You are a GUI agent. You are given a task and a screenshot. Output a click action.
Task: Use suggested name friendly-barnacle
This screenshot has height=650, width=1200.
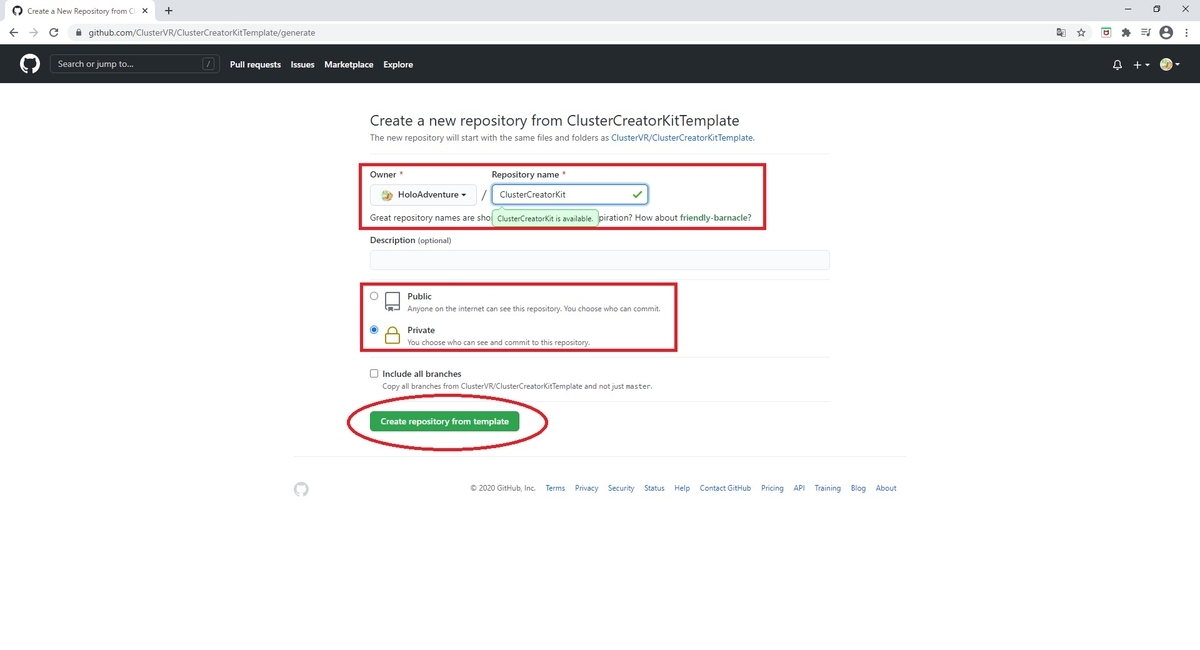tap(715, 217)
